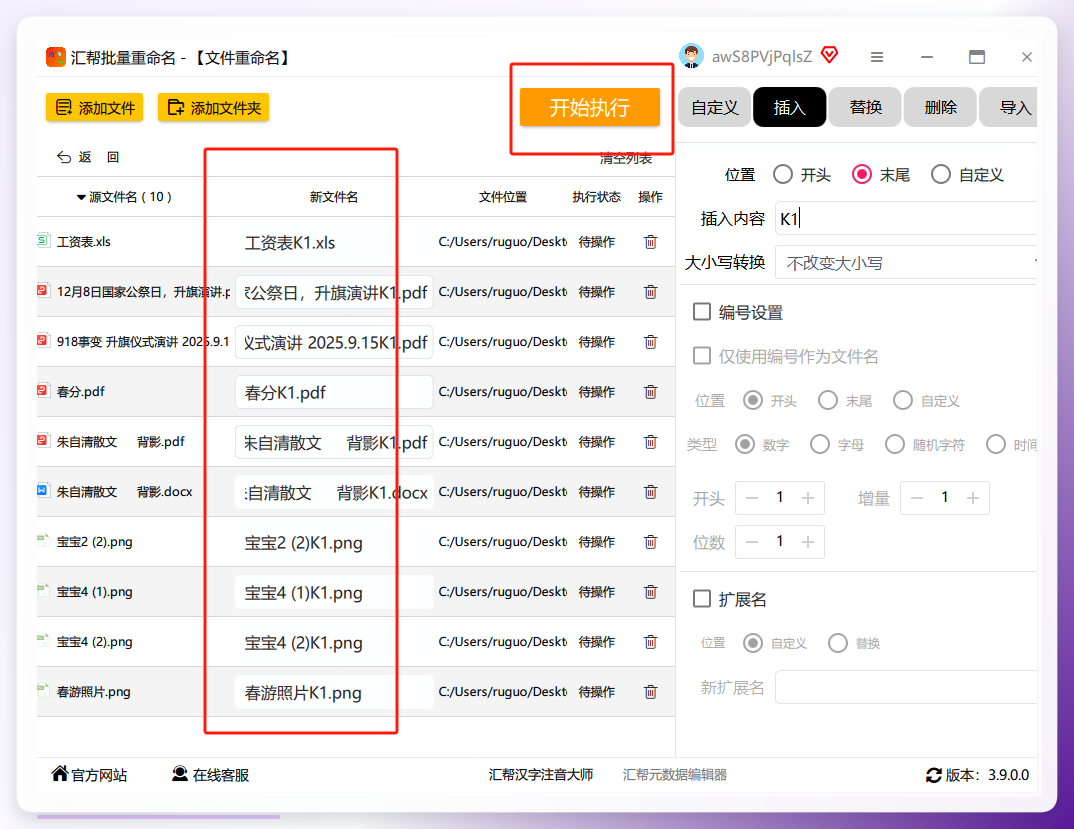The width and height of the screenshot is (1074, 829).
Task: Delete the 工资表.xls row with trash icon
Action: [650, 242]
